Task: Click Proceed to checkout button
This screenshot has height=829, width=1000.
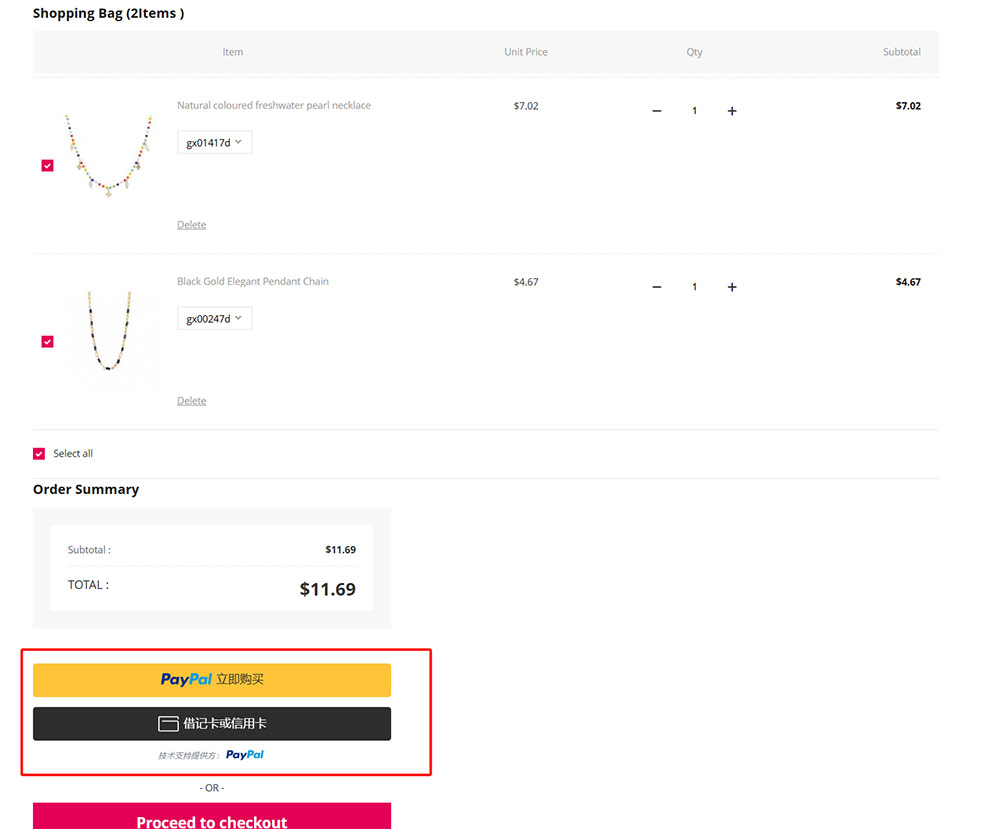Action: [212, 817]
